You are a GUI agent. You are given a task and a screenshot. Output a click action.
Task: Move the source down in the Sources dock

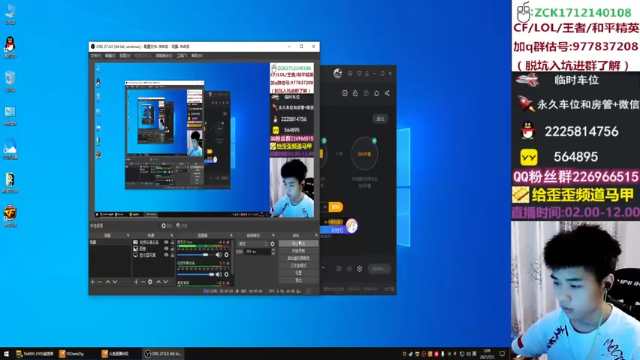[166, 282]
